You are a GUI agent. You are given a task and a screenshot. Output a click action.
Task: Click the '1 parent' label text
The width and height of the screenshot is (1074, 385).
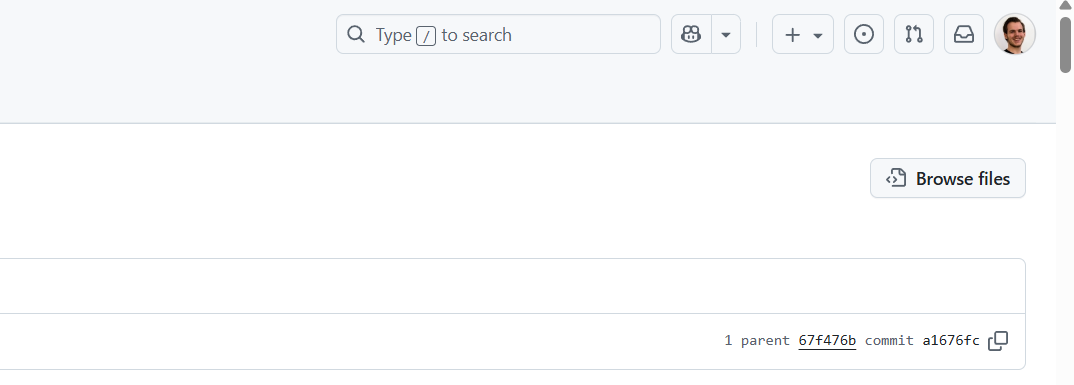(757, 340)
